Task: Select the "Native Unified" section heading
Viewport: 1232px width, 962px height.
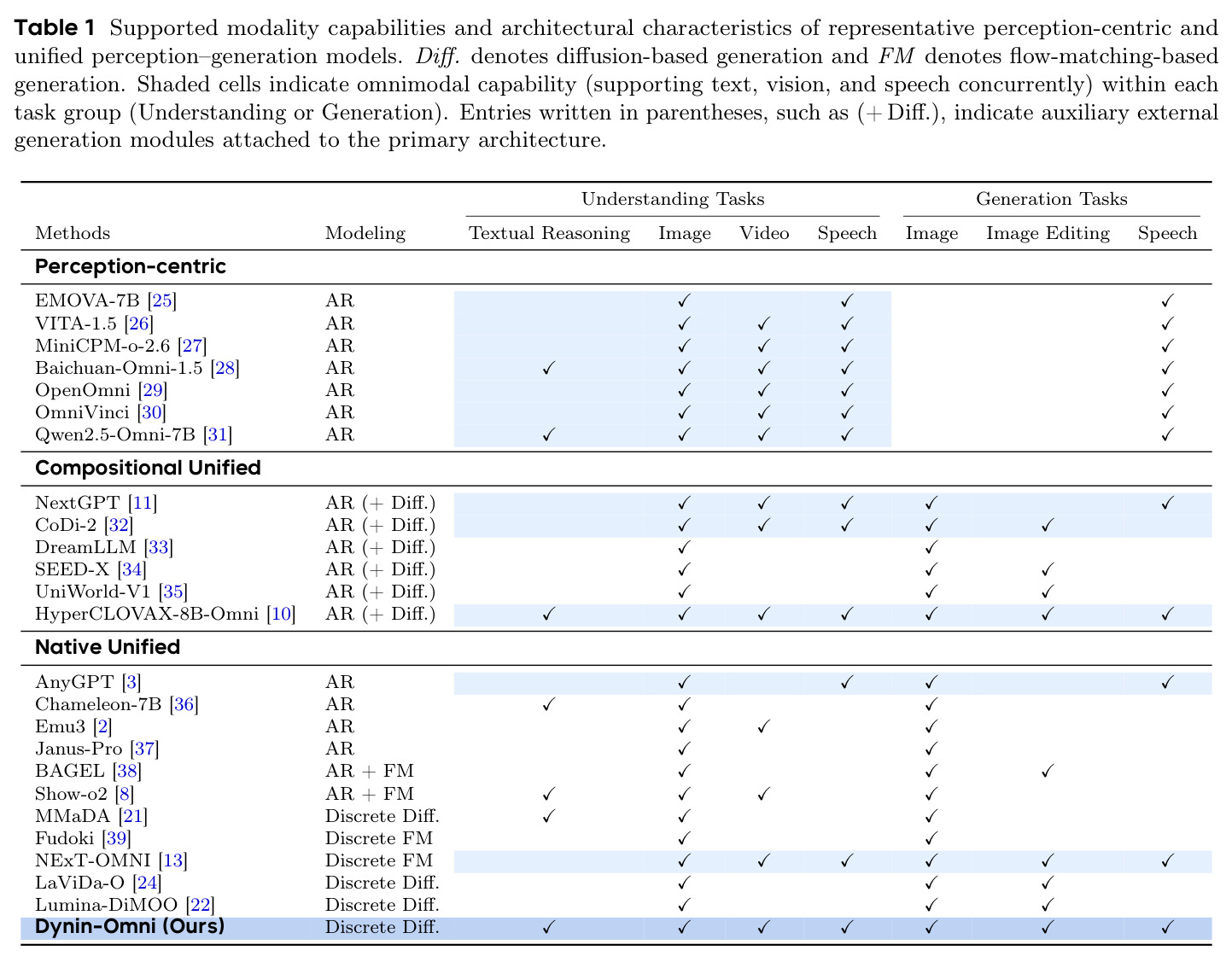Action: tap(108, 647)
